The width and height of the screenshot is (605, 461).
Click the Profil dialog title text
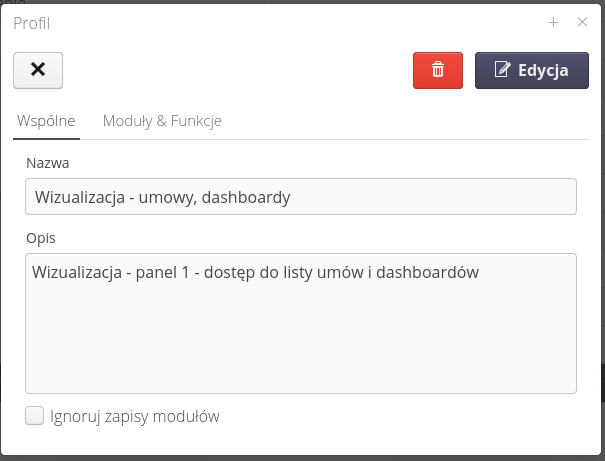(x=31, y=22)
